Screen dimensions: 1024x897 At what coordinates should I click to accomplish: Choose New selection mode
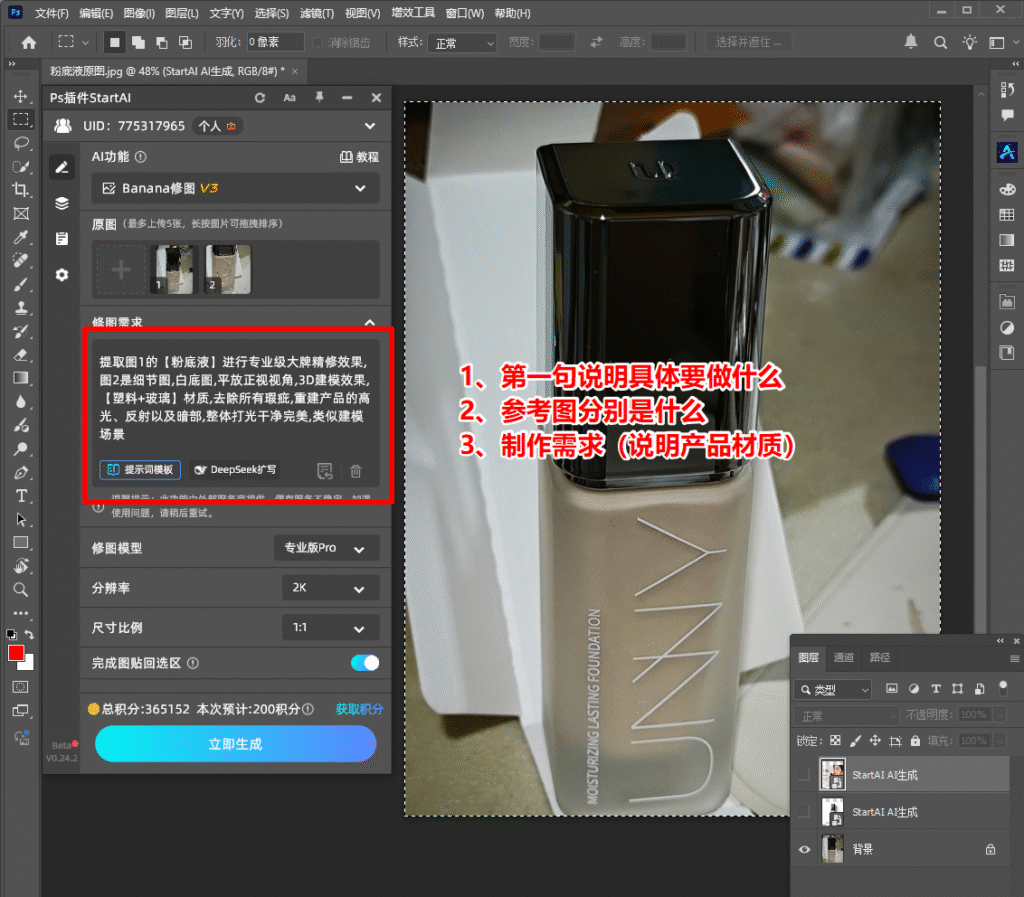(115, 42)
